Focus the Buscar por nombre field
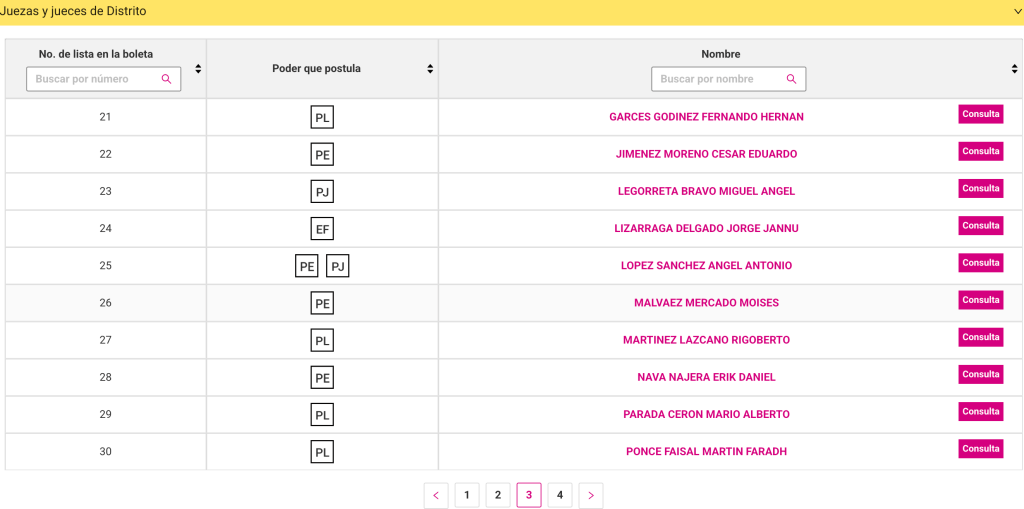 coord(718,79)
